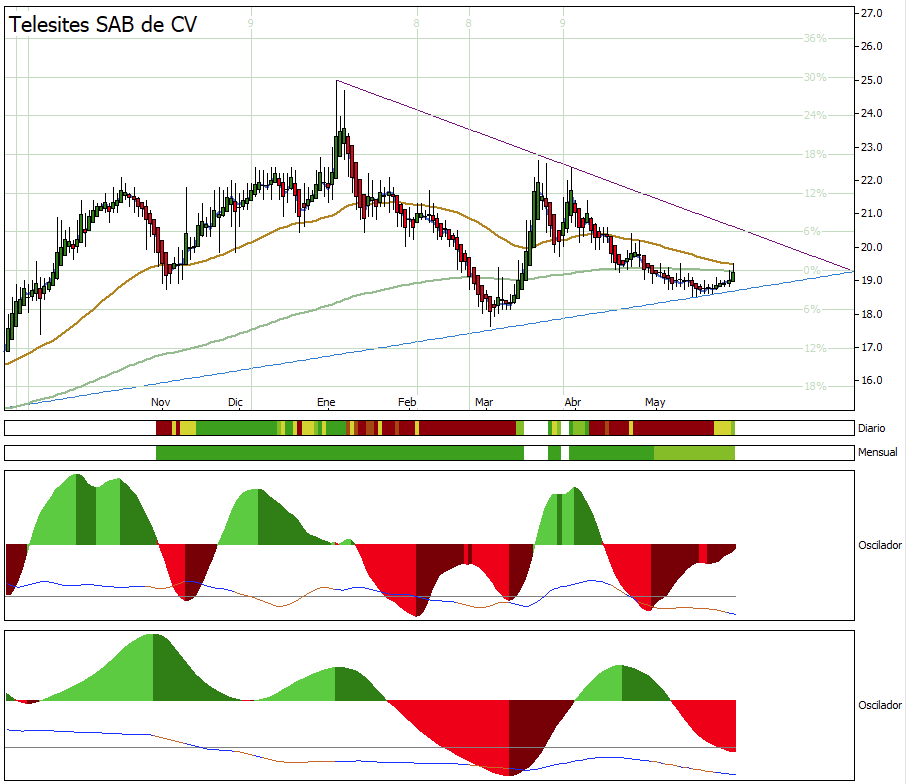This screenshot has width=906, height=784.
Task: Select the Abr month label on time axis
Action: pyautogui.click(x=573, y=402)
